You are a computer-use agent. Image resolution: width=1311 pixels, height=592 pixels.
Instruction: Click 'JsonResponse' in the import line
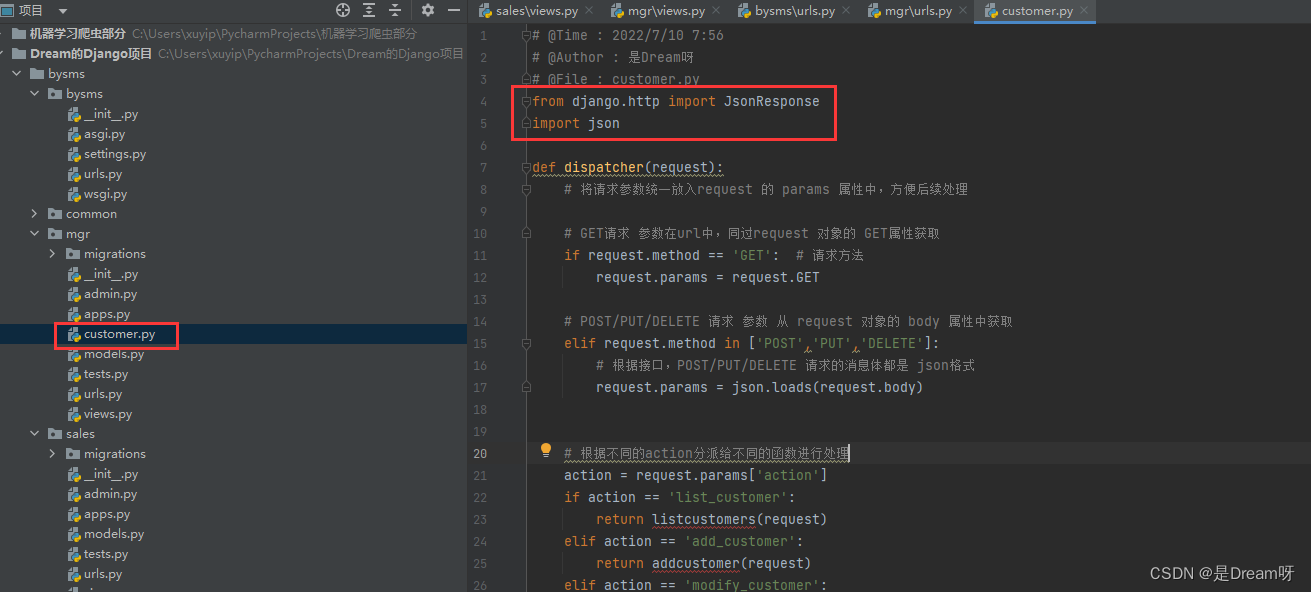click(771, 101)
